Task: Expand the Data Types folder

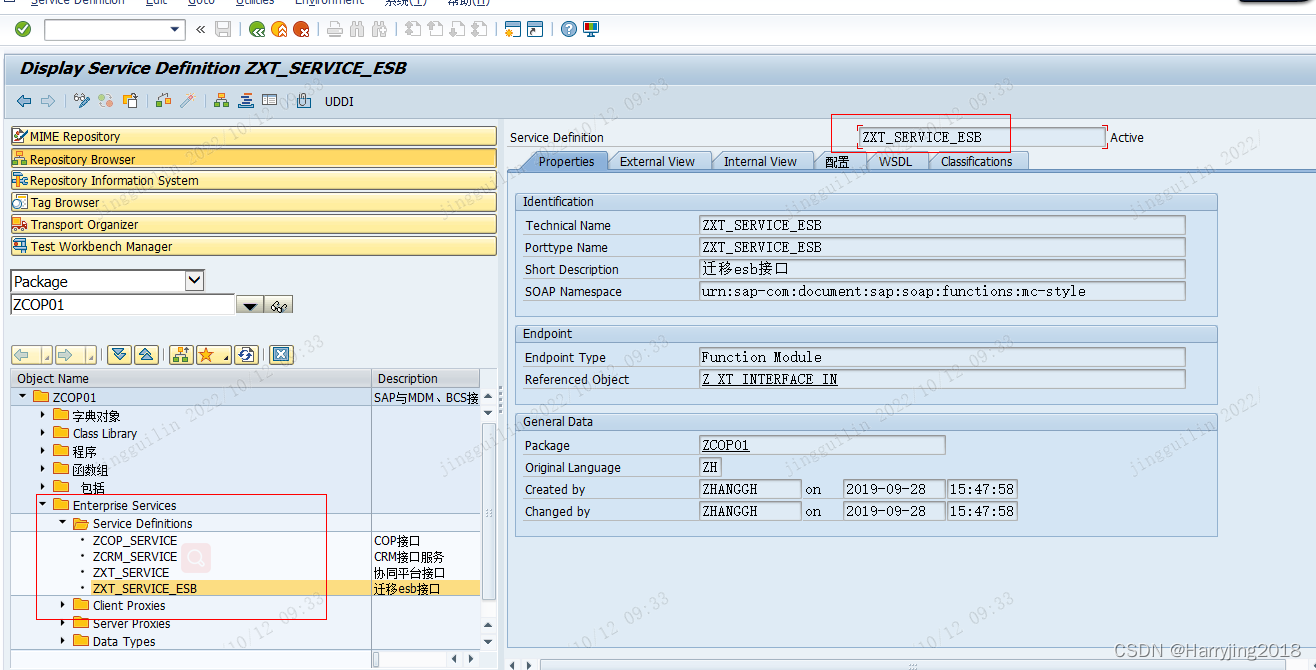Action: [x=63, y=641]
